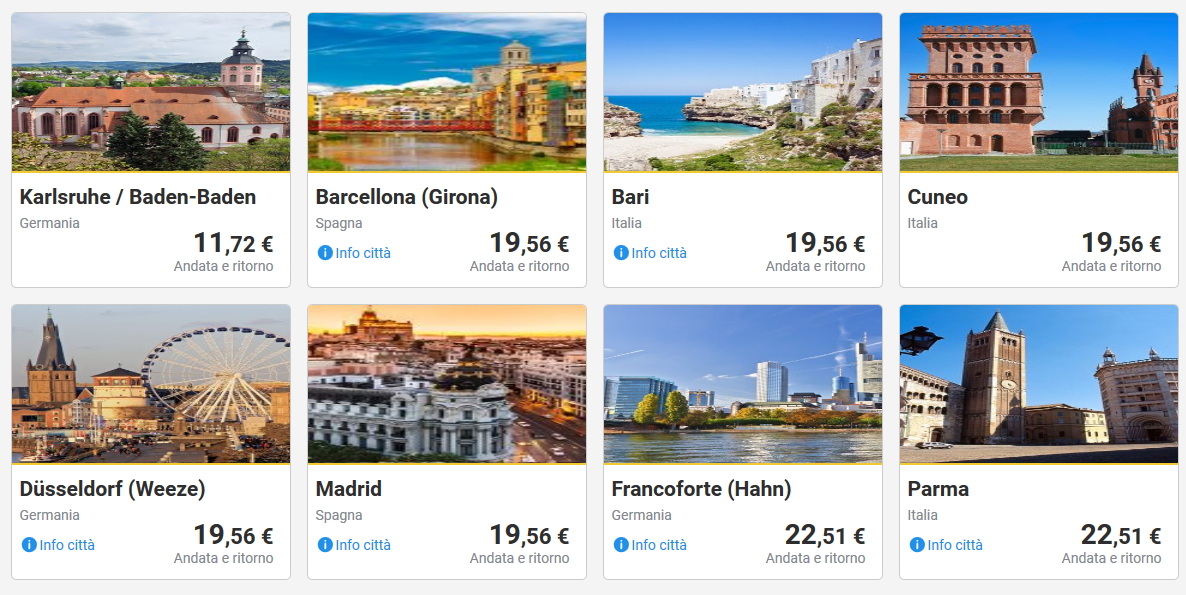1186x595 pixels.
Task: Select the Düsseldorf Ferris wheel photo
Action: click(151, 384)
